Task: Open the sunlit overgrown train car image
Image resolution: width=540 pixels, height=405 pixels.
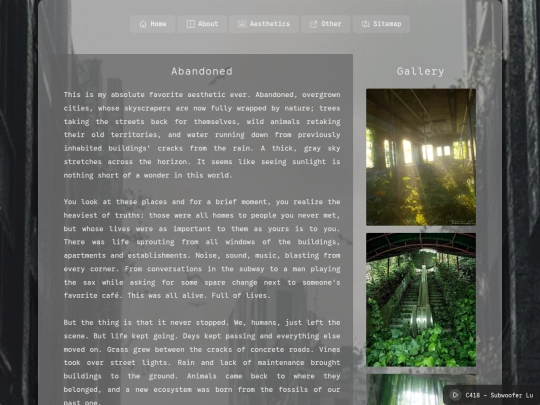Action: (421, 157)
